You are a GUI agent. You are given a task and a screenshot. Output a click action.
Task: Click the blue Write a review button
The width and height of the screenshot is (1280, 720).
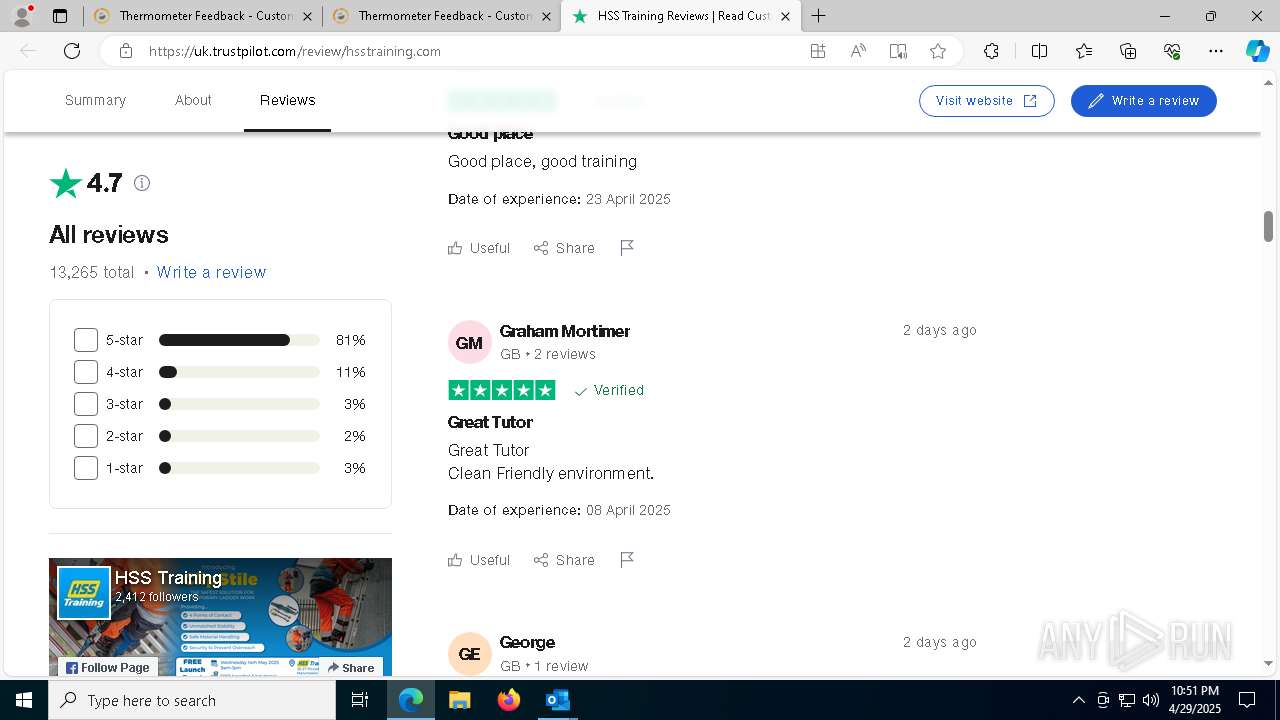click(1143, 101)
